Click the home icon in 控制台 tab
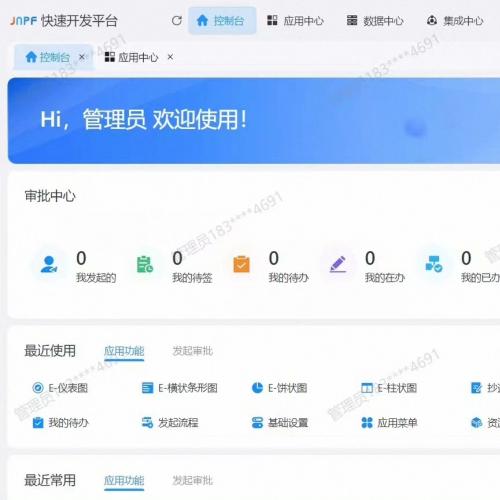The height and width of the screenshot is (500, 500). (31, 57)
